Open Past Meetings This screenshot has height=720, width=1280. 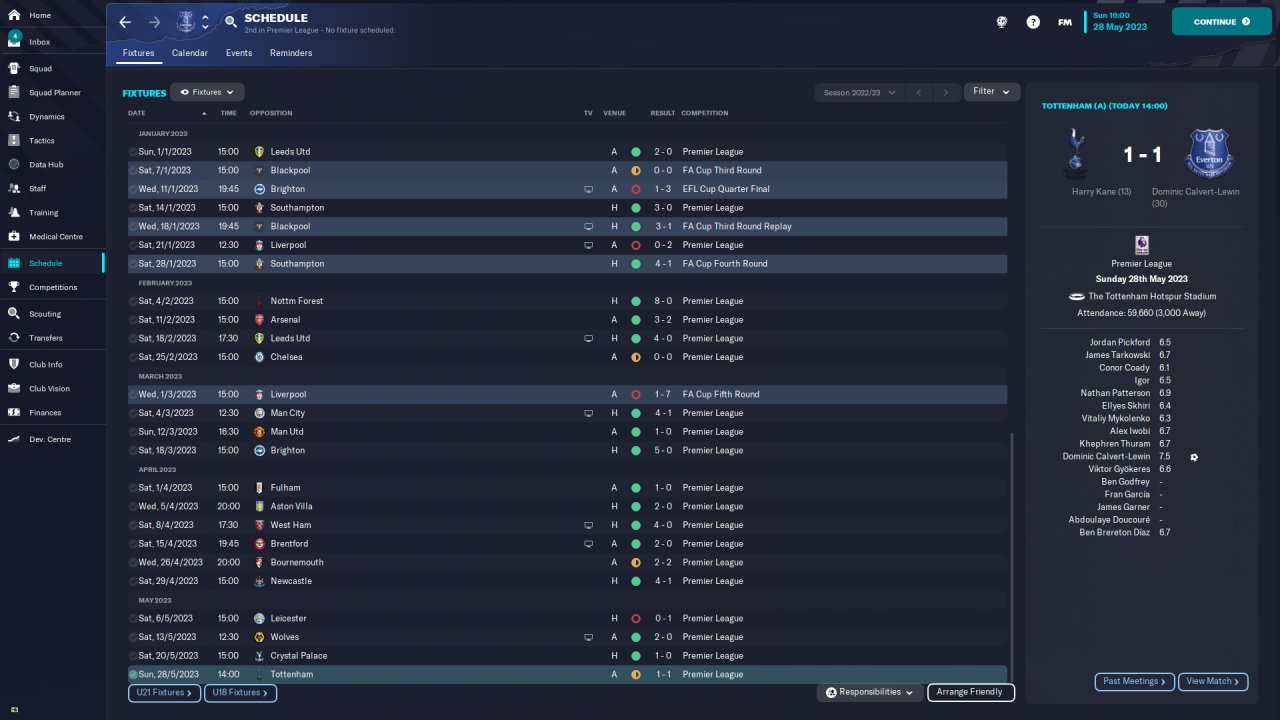(x=1134, y=682)
